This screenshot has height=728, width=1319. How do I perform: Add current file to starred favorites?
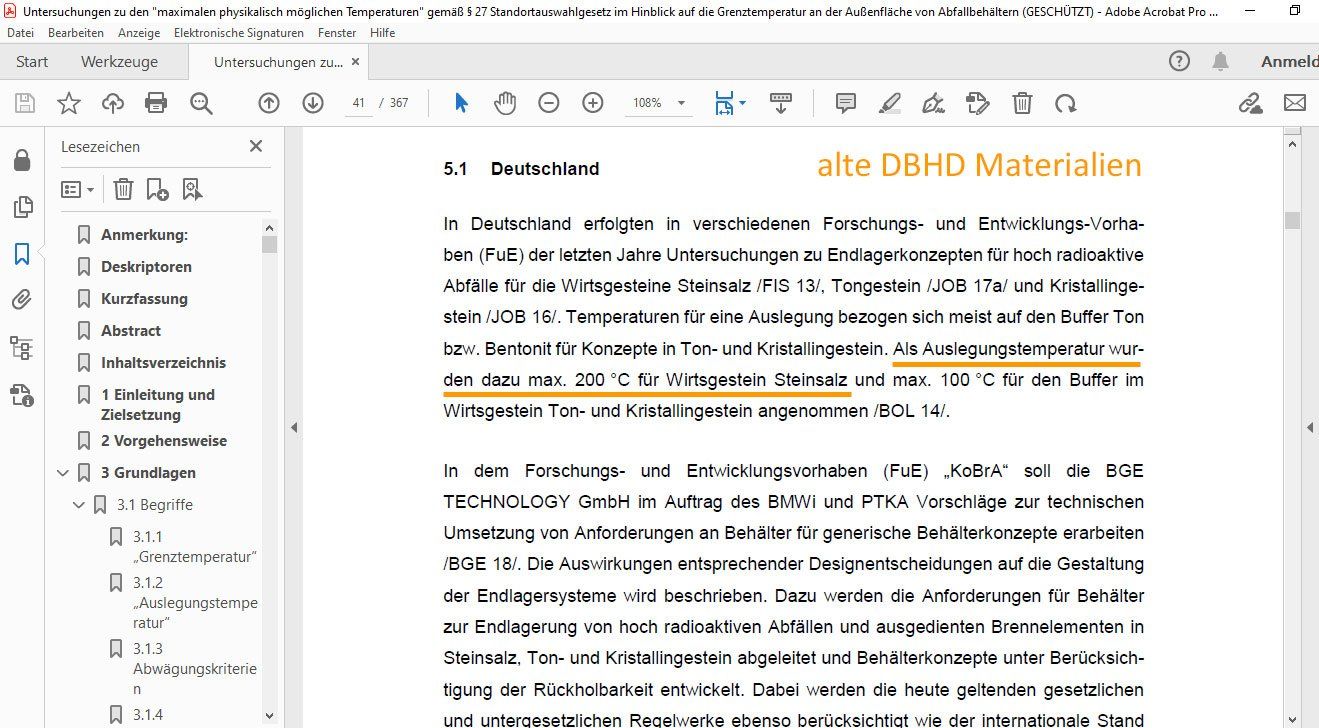68,102
